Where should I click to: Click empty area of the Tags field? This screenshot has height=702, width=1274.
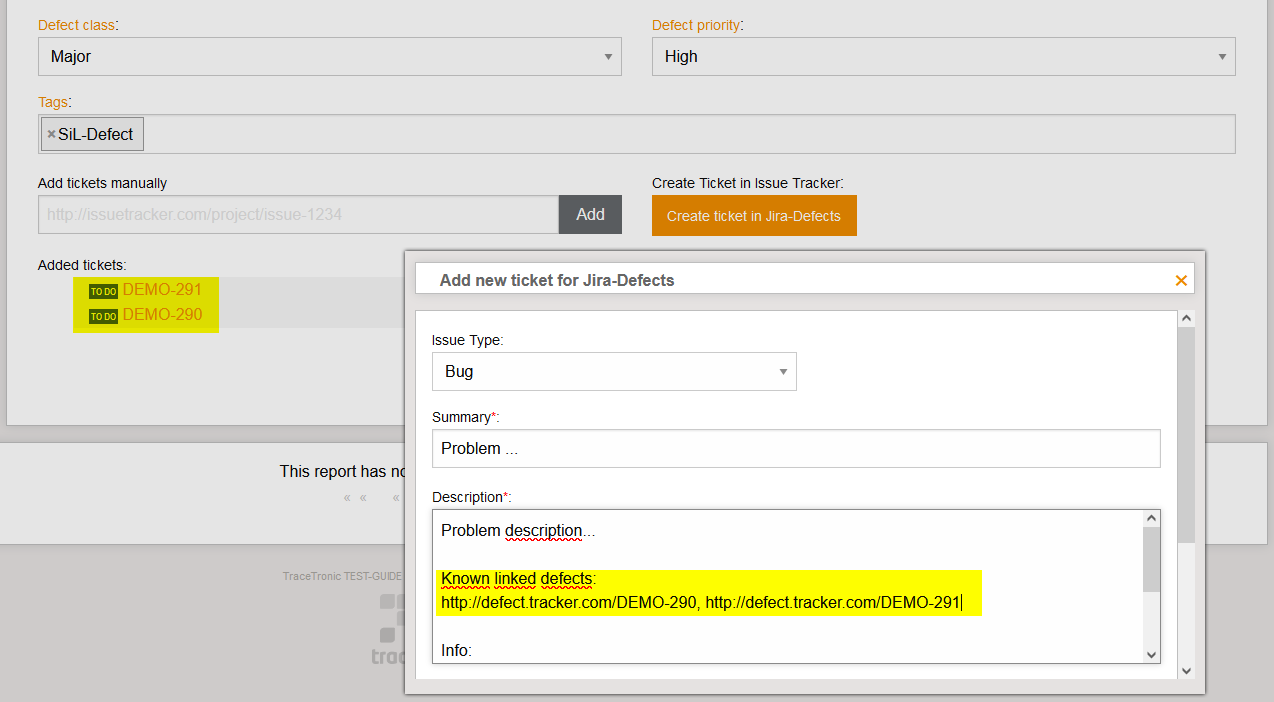click(x=688, y=135)
